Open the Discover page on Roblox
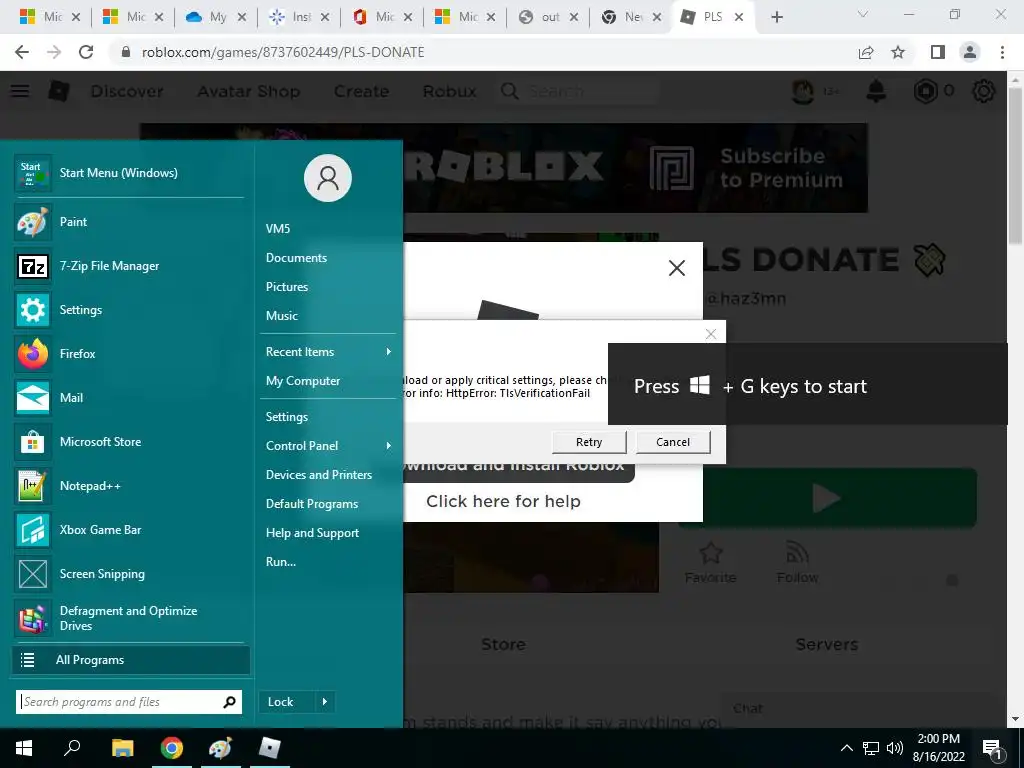 [x=127, y=91]
